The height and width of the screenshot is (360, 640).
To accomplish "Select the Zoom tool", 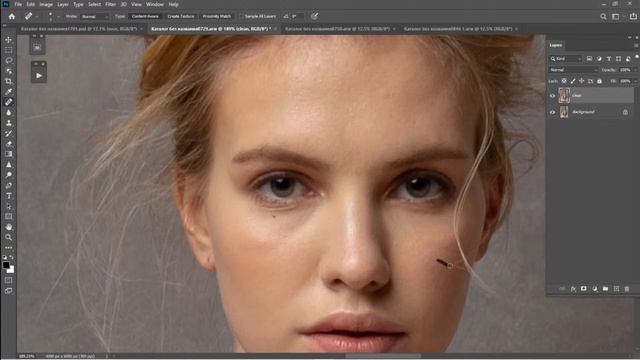I will pos(9,237).
